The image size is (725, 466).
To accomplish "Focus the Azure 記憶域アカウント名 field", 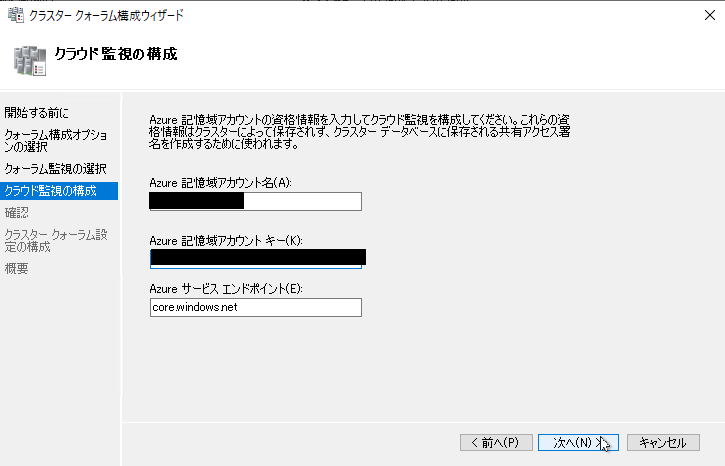I will pos(255,201).
